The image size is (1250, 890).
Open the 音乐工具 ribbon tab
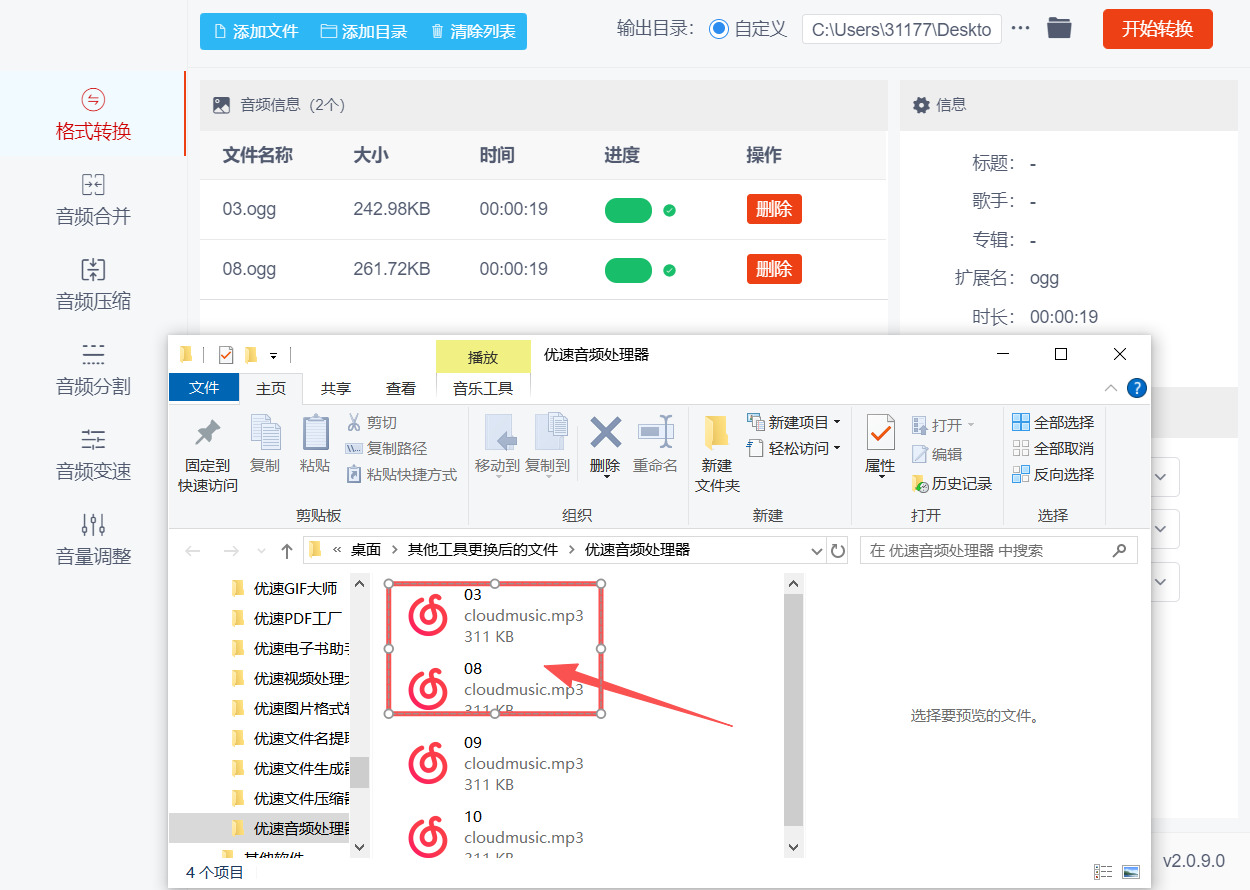pos(483,388)
